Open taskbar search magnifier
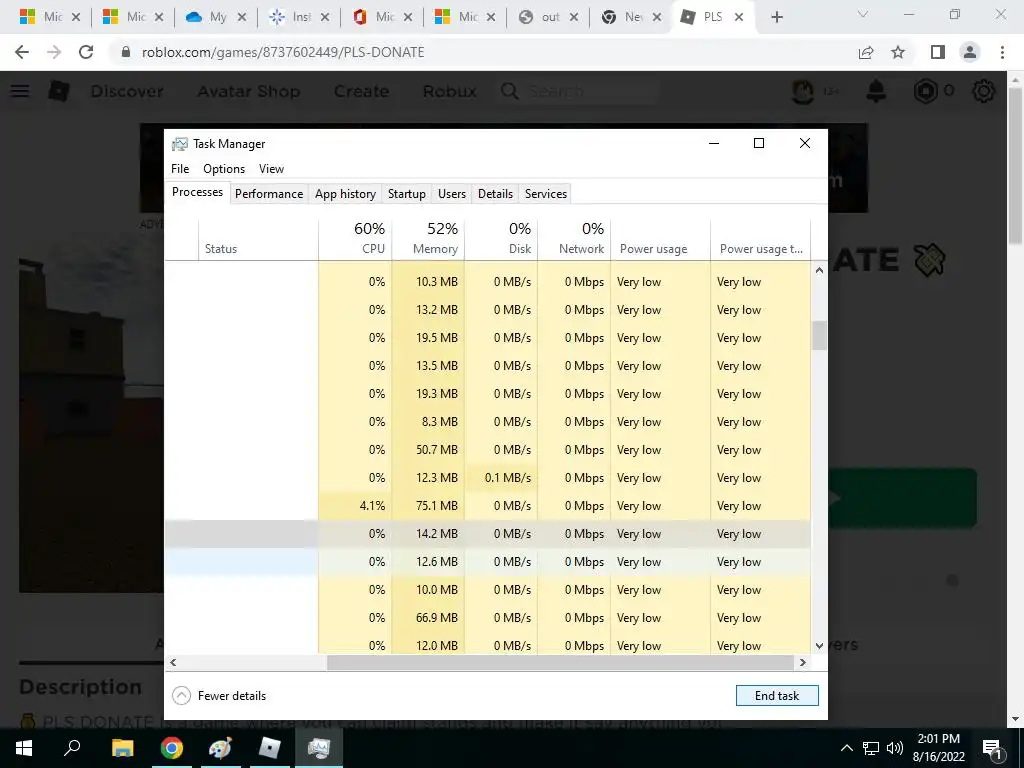This screenshot has width=1024, height=768. click(72, 748)
